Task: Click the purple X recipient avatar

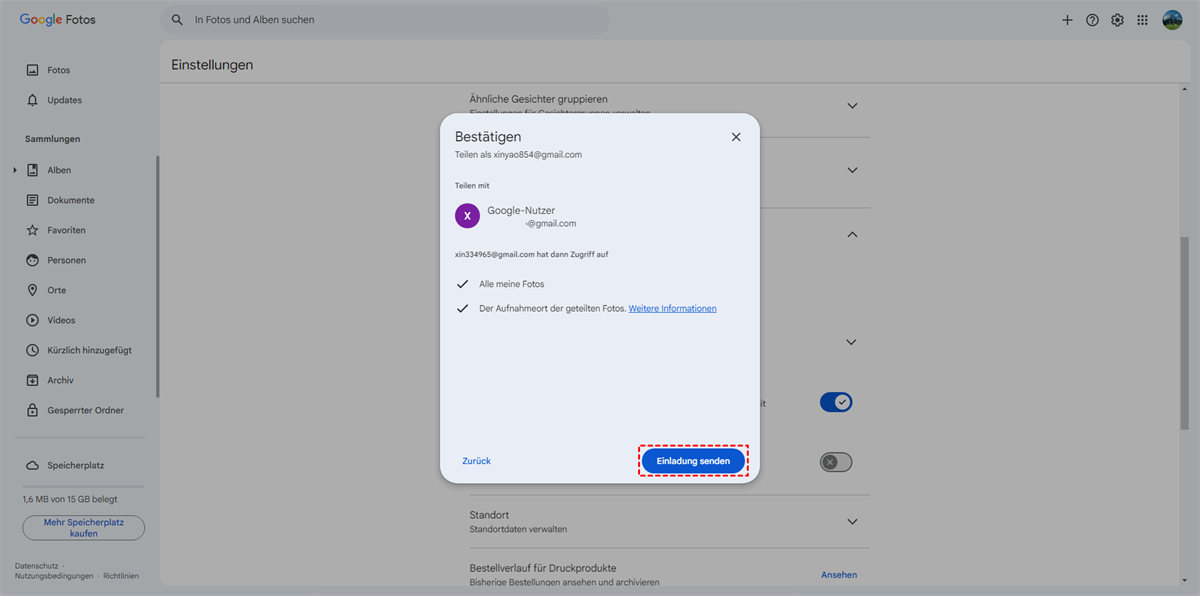Action: pyautogui.click(x=467, y=216)
